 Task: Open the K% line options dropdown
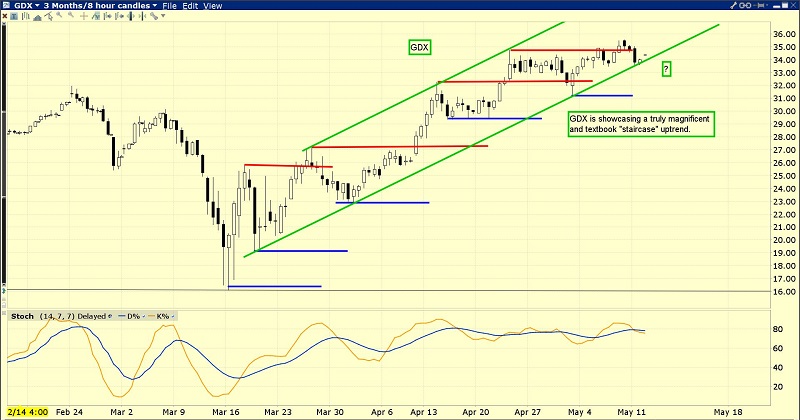173,316
